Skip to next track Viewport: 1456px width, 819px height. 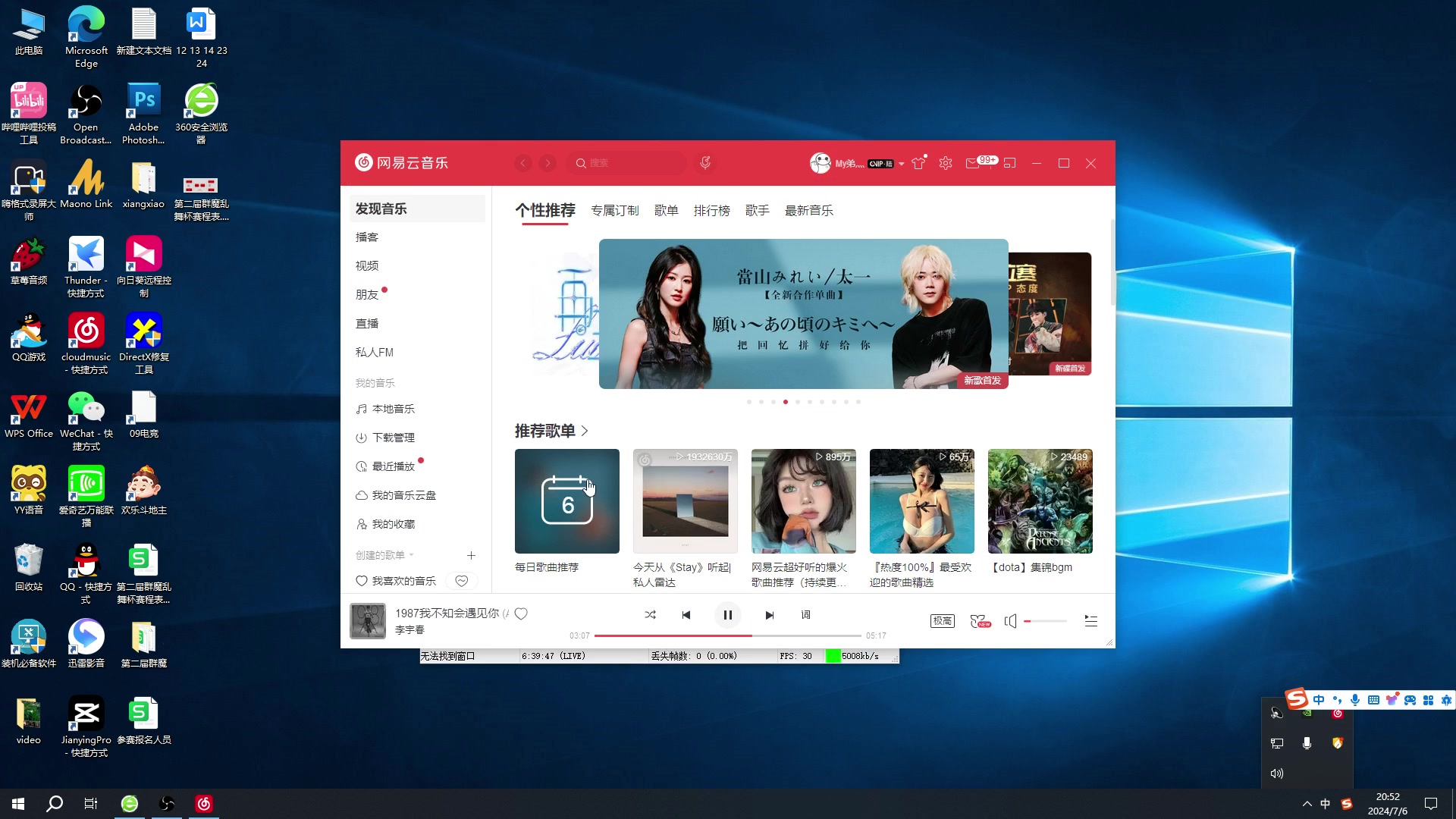[x=769, y=615]
